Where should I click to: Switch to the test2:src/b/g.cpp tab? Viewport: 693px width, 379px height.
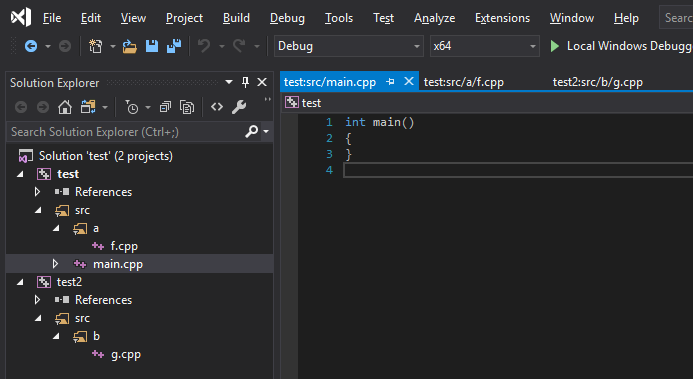[x=598, y=82]
